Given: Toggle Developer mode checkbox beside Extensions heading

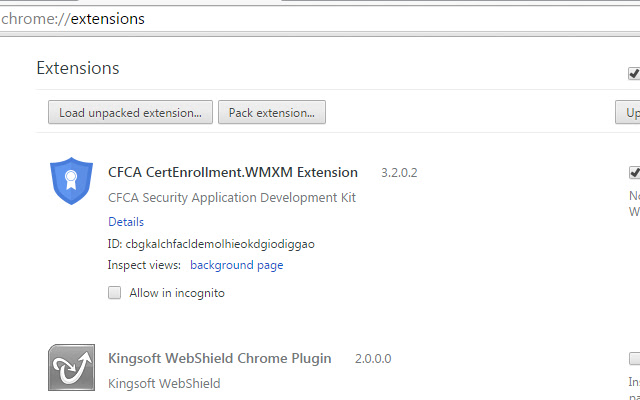Looking at the screenshot, I should (634, 73).
